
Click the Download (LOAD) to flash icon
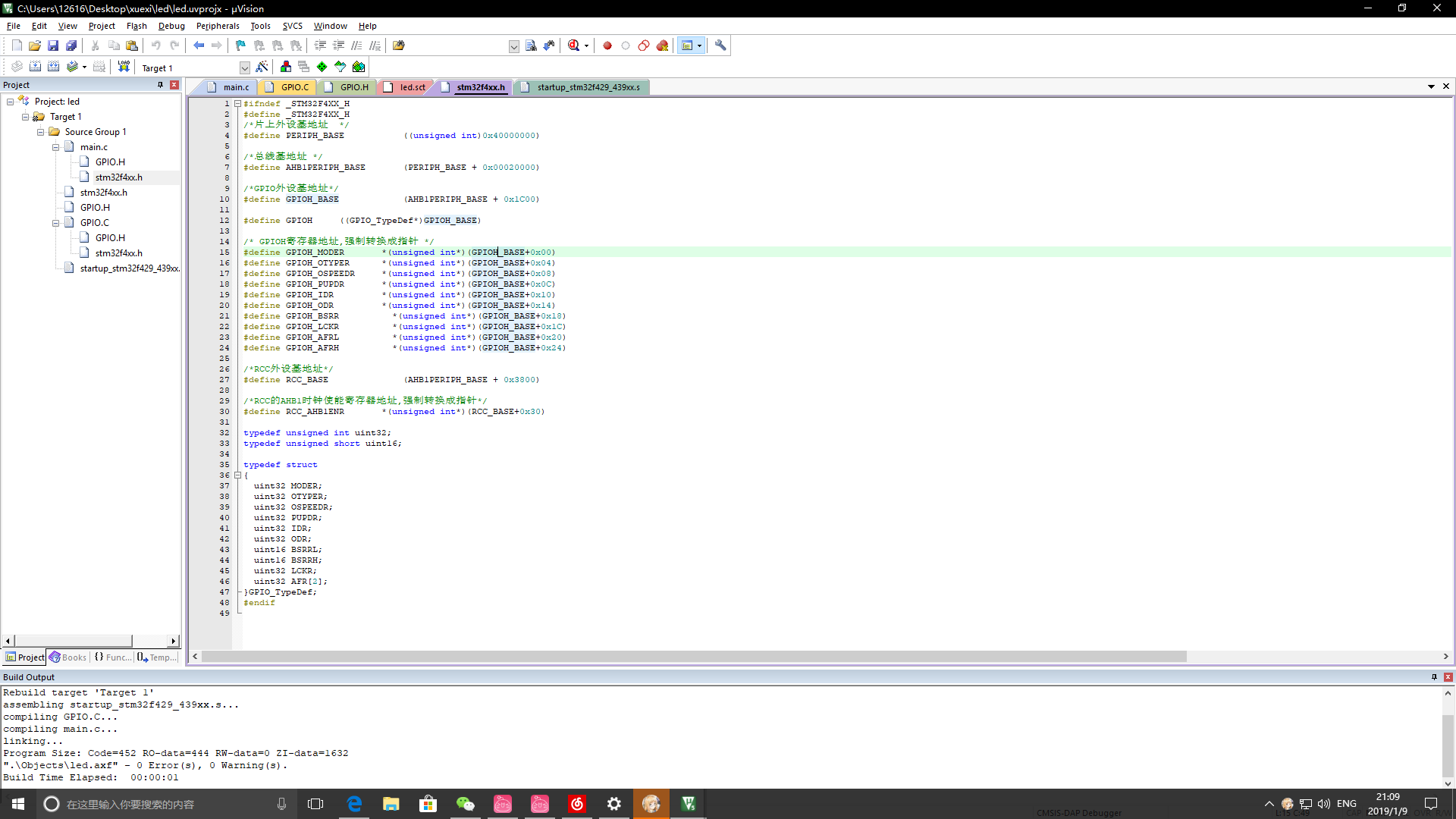click(124, 67)
